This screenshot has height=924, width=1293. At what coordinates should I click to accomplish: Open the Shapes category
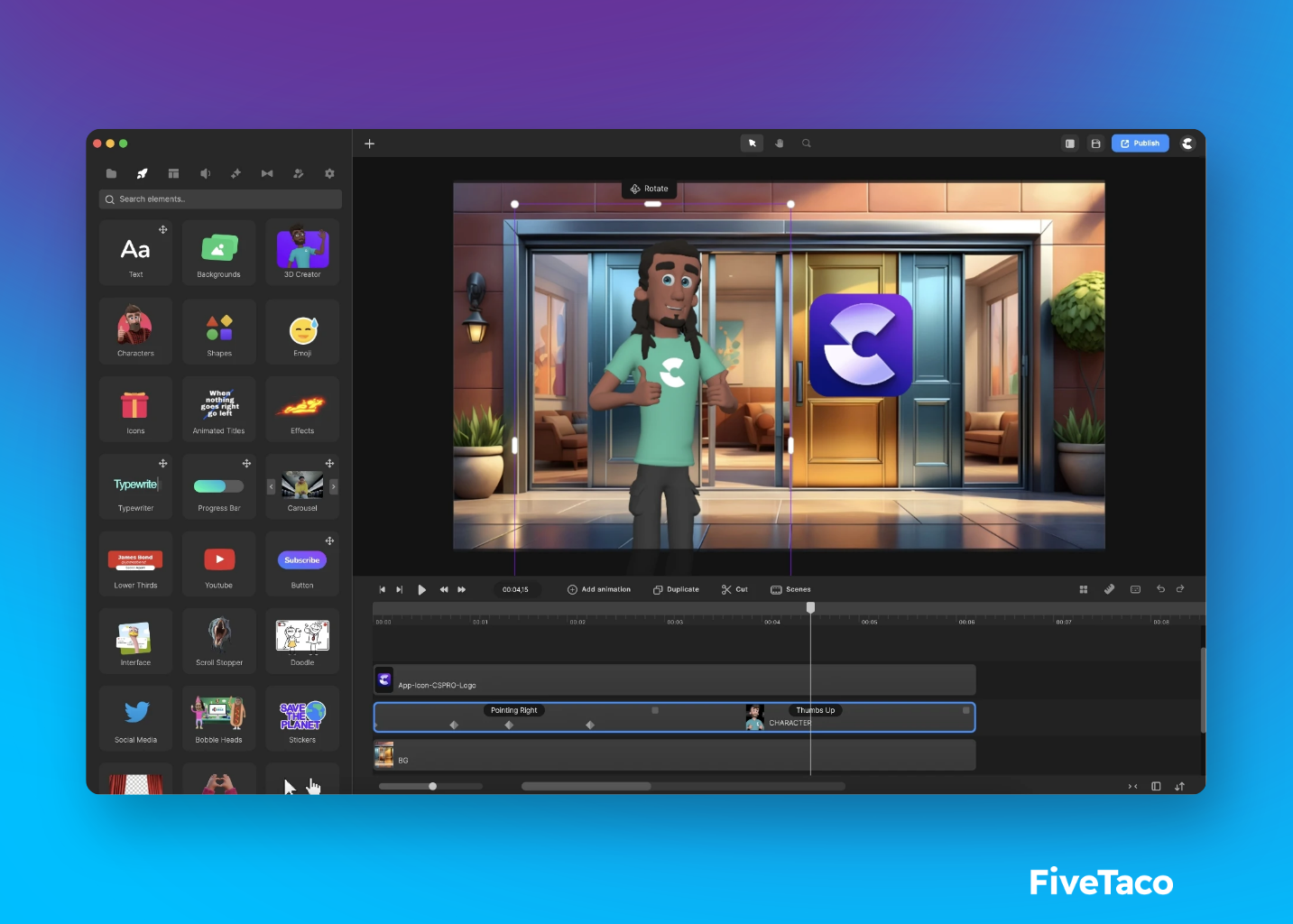pos(219,331)
